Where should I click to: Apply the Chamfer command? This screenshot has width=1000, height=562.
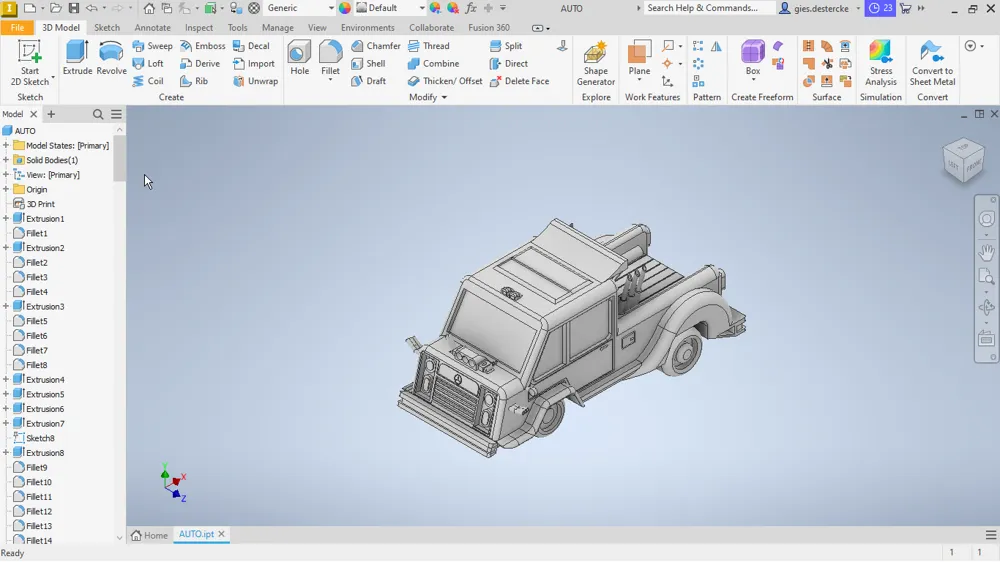click(376, 46)
